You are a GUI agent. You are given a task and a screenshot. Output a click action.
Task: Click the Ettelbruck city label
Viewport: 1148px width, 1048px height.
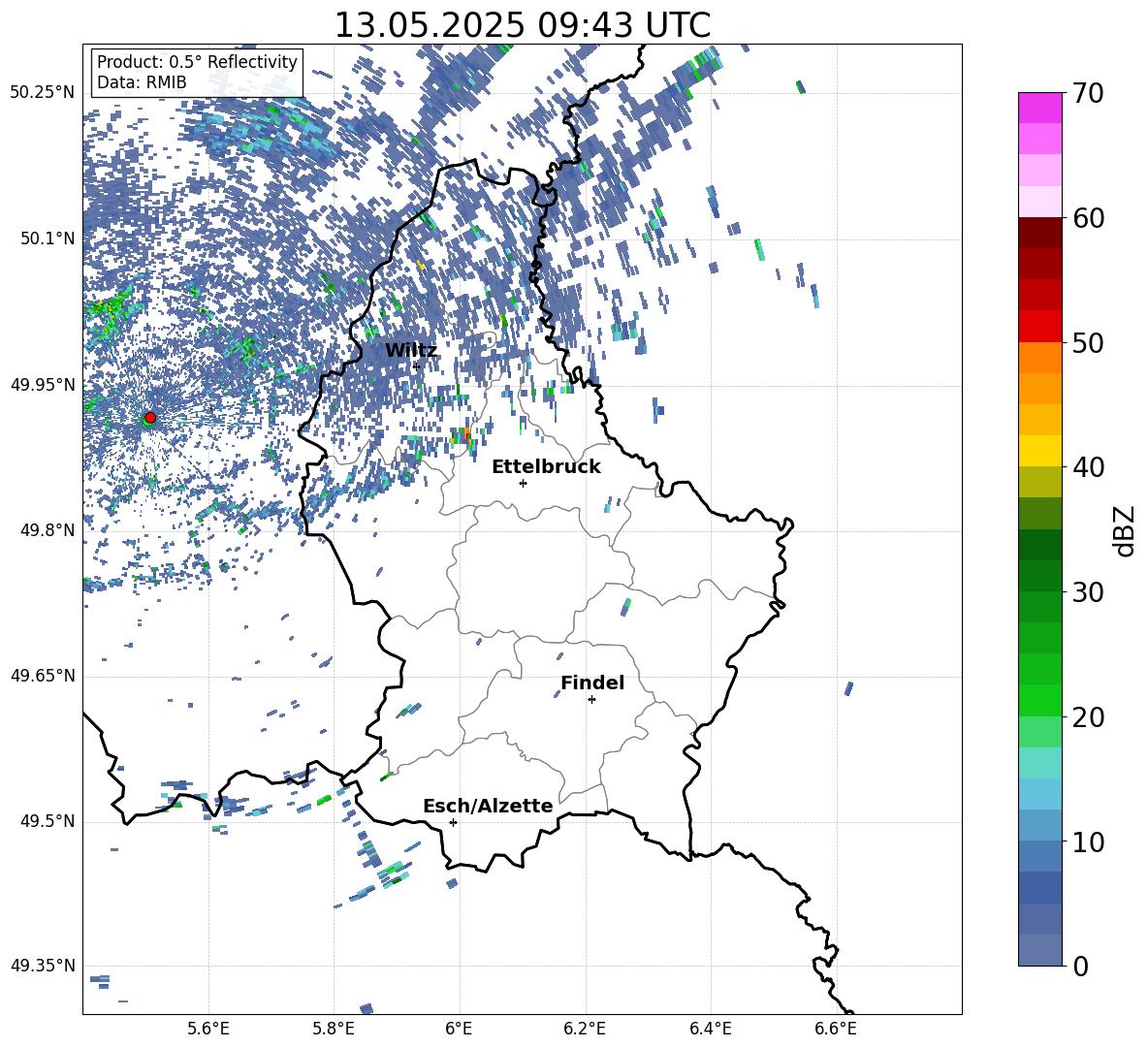(x=546, y=467)
